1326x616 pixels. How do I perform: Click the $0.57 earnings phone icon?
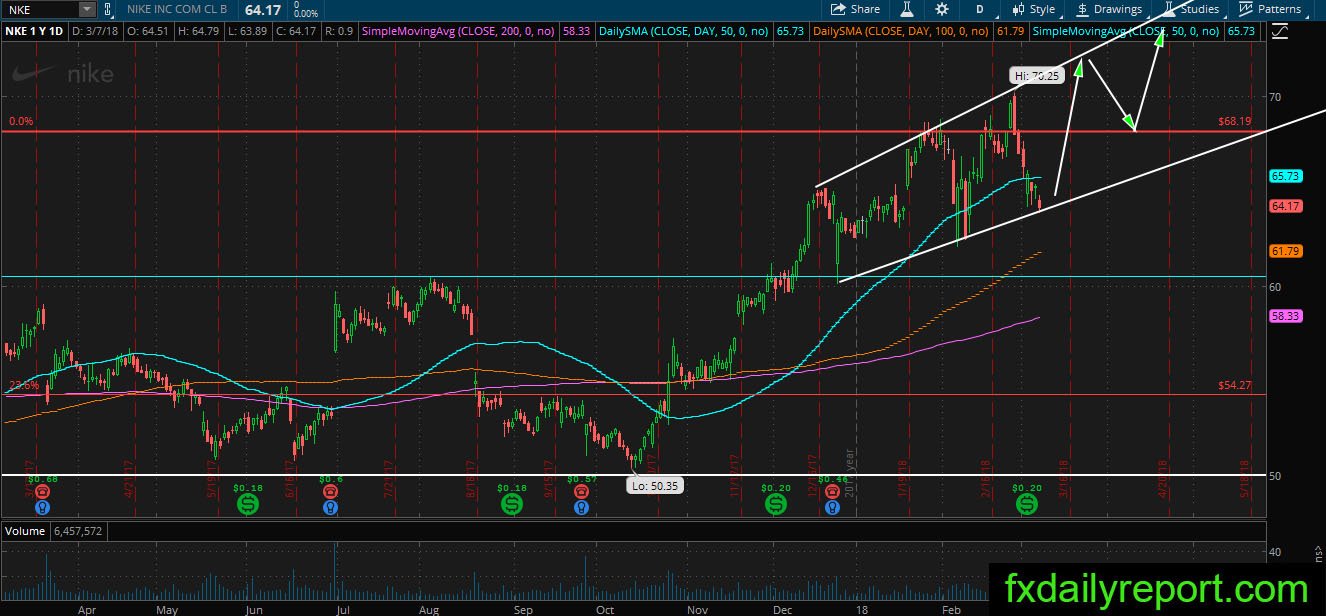pyautogui.click(x=581, y=493)
